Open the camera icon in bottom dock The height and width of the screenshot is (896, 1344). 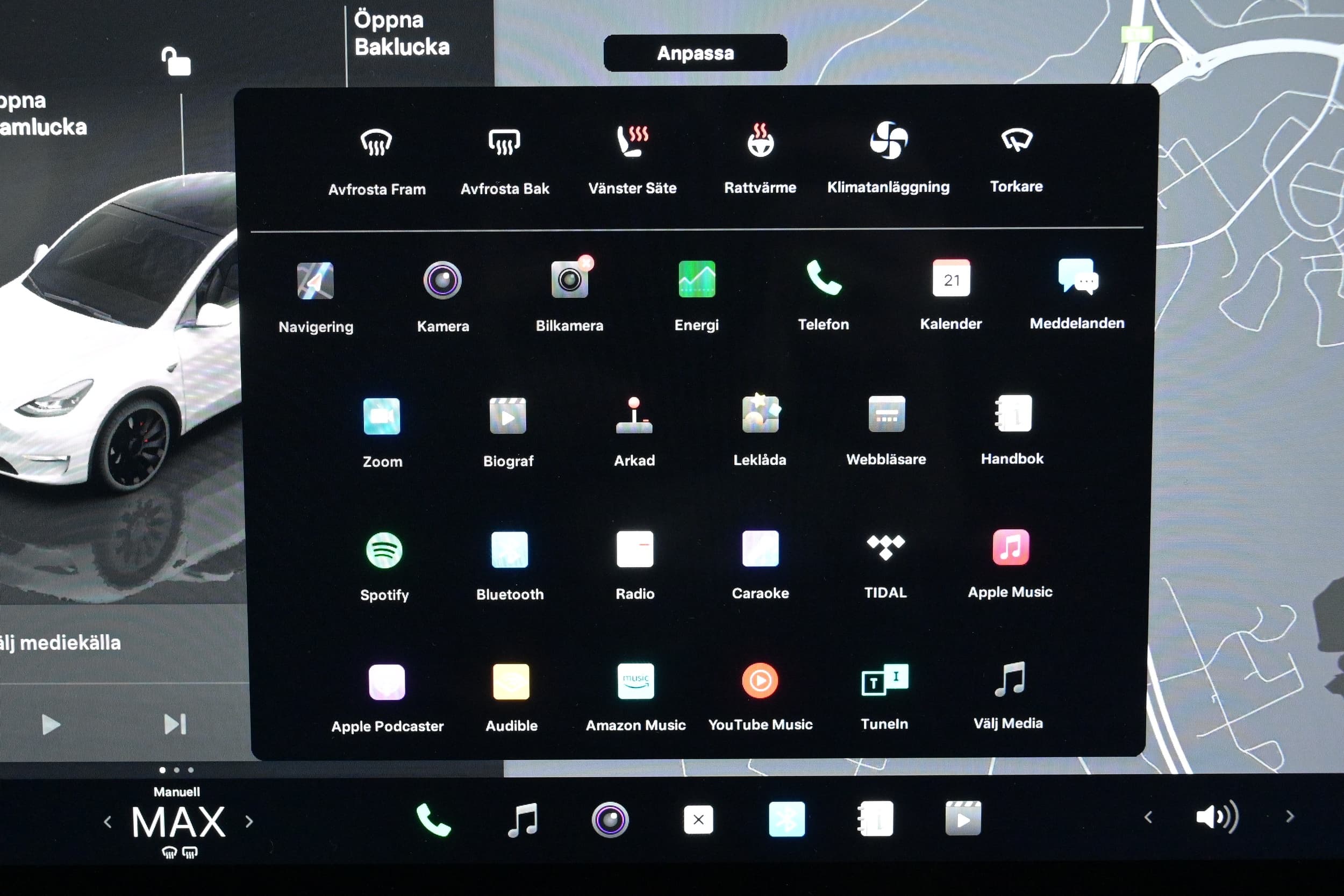[x=610, y=820]
